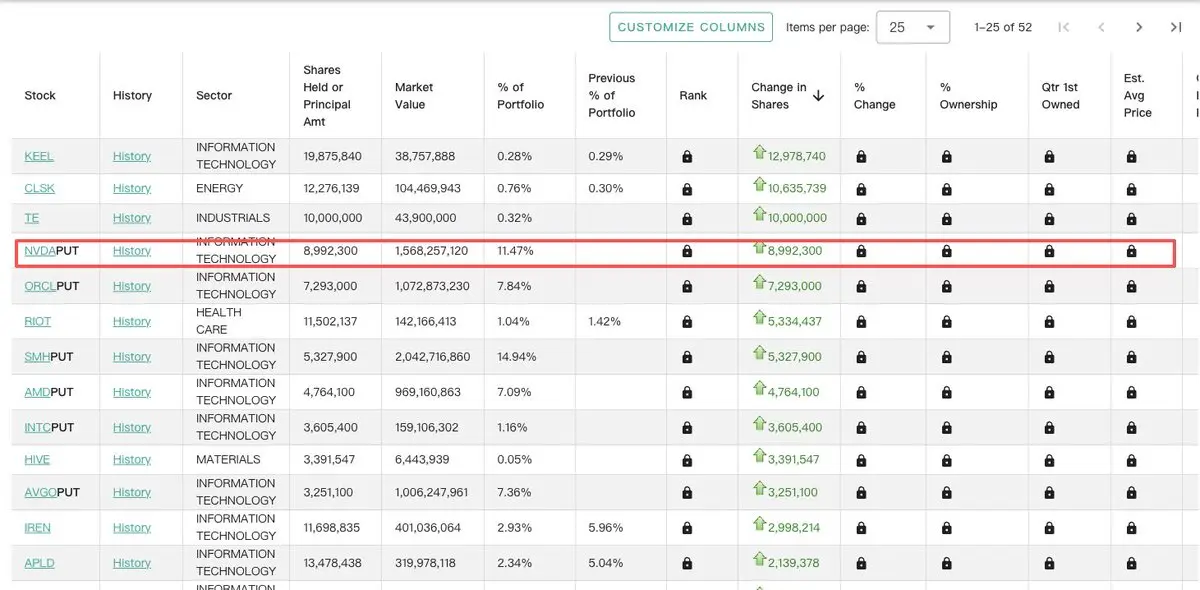
Task: Click green up arrow in NVDA row
Action: [759, 248]
